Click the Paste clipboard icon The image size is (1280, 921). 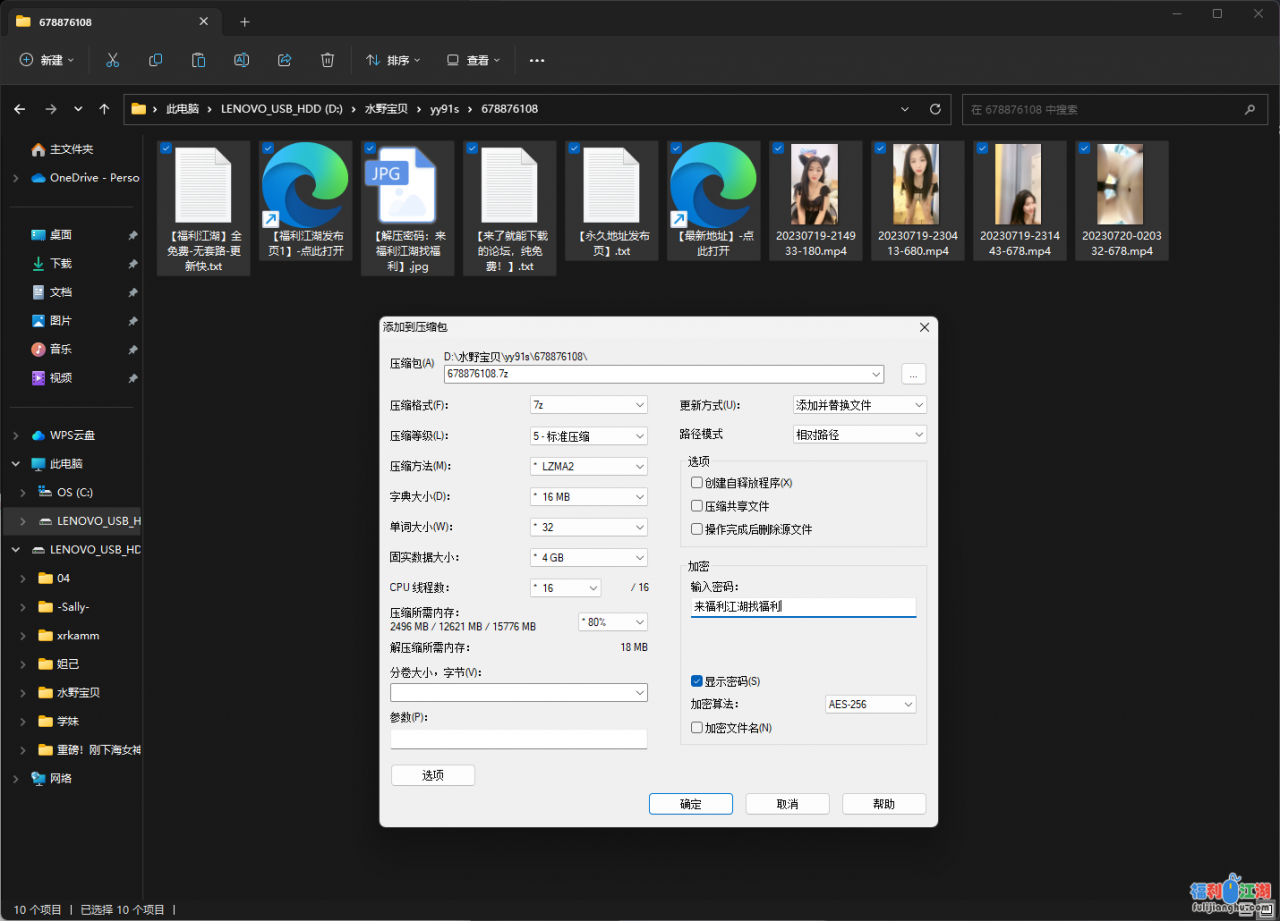click(198, 60)
